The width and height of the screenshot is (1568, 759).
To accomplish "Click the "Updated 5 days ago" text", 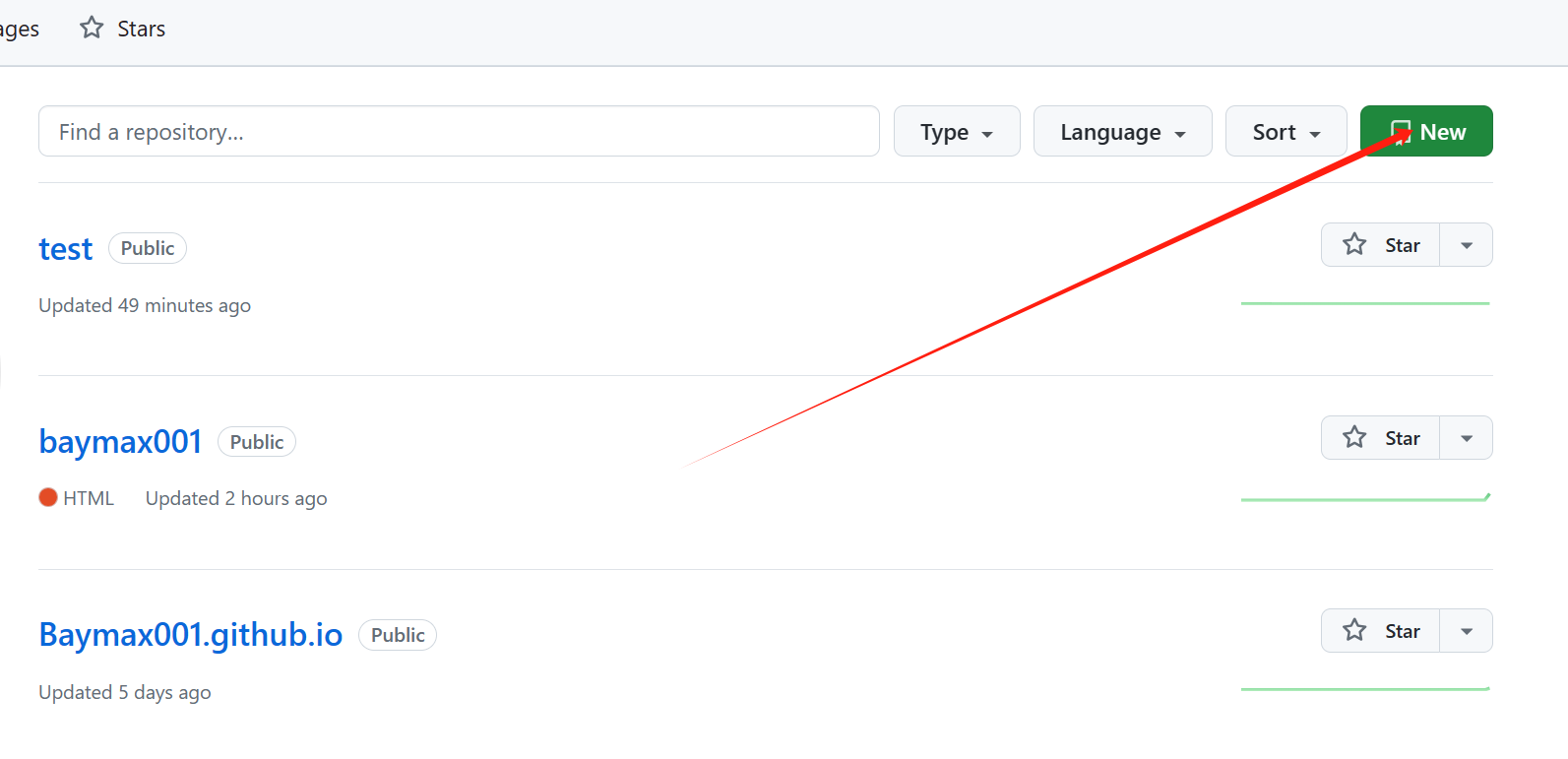I will (125, 692).
